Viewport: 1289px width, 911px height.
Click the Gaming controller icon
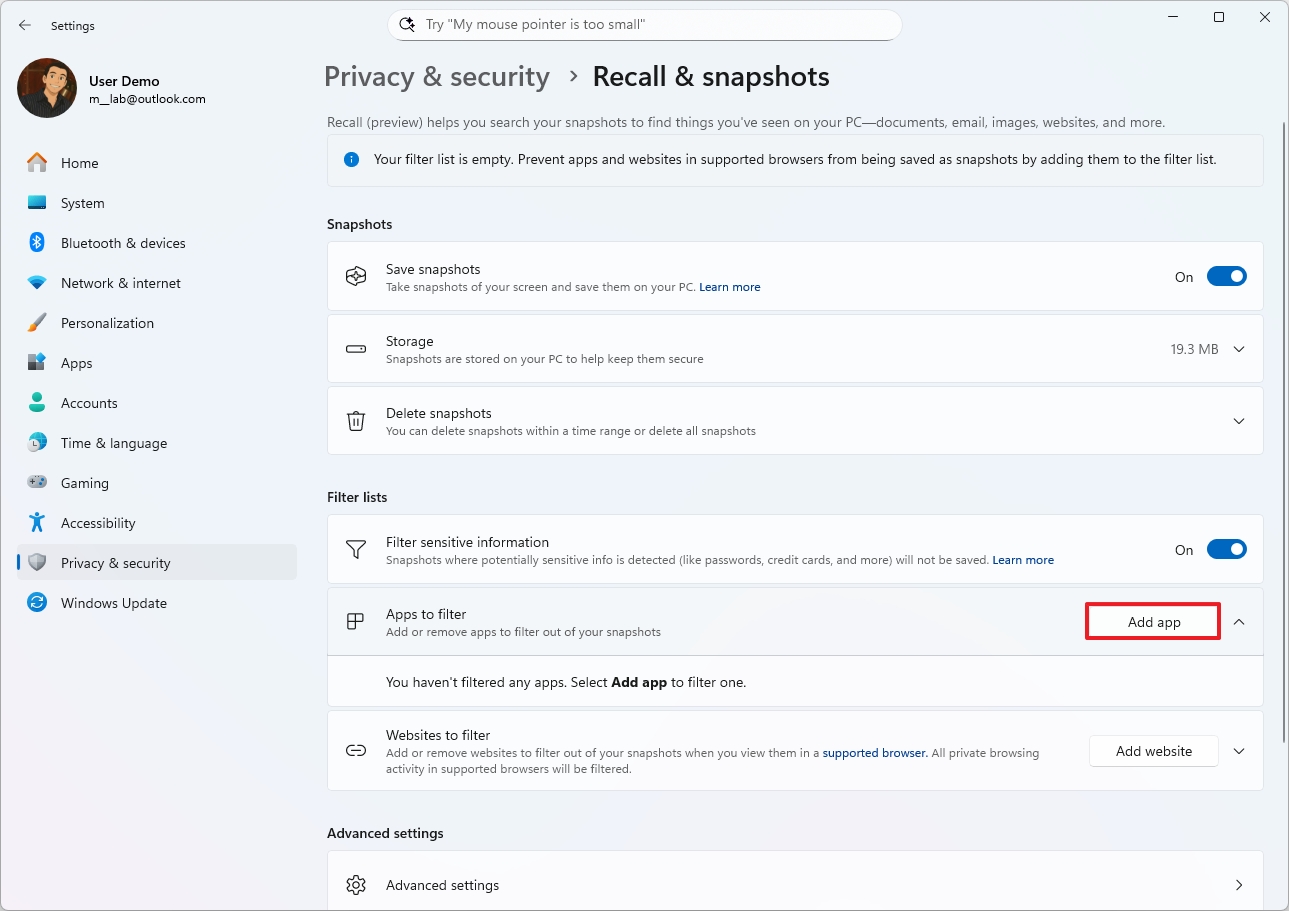point(37,483)
